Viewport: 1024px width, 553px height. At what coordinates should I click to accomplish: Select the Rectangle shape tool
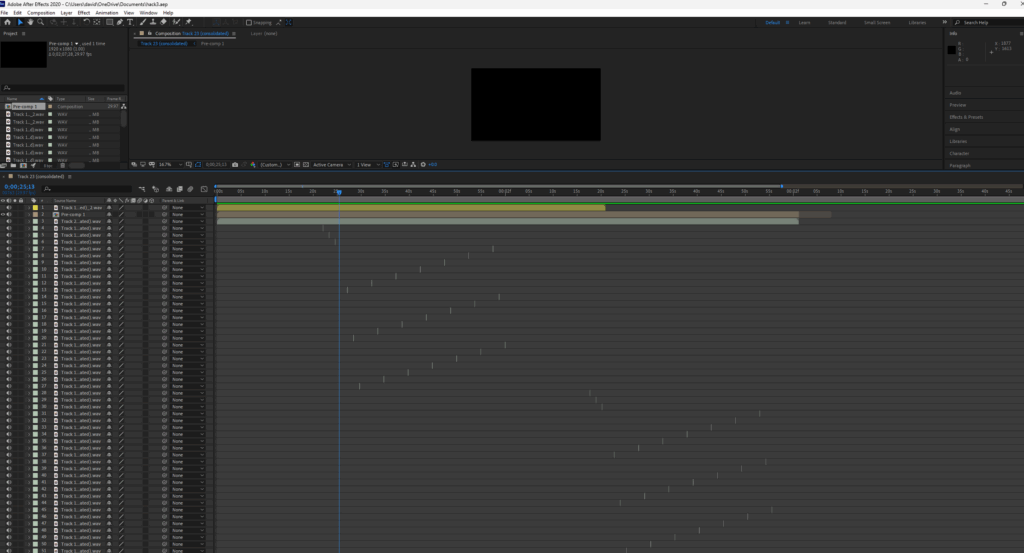[109, 22]
